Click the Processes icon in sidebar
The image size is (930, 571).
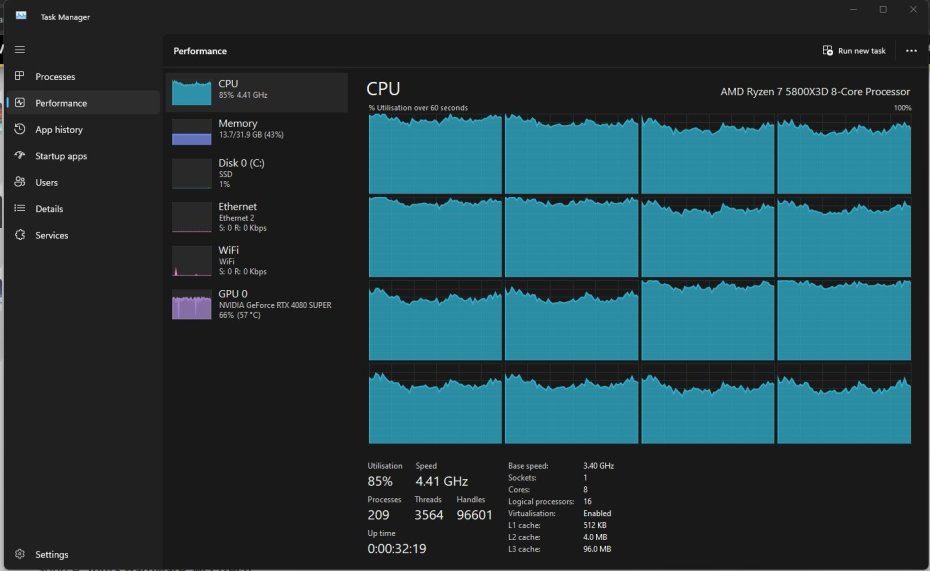[x=20, y=76]
